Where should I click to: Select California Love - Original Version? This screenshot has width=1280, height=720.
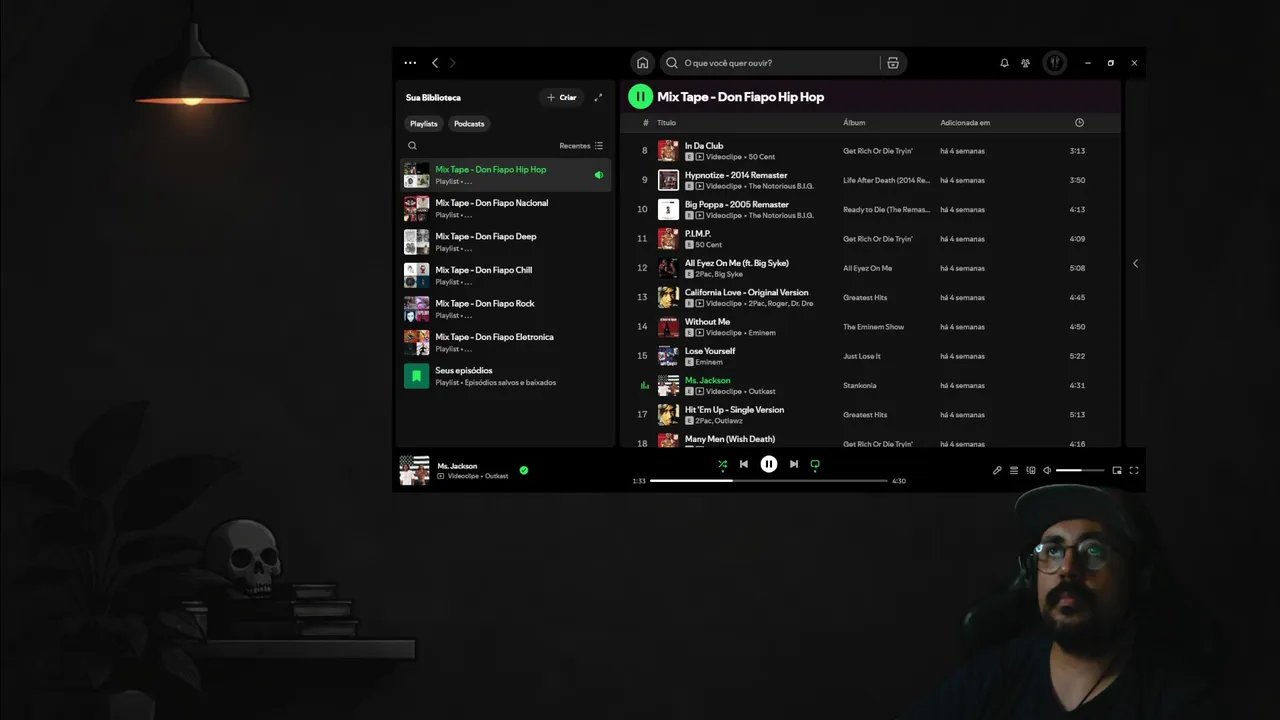pyautogui.click(x=747, y=292)
